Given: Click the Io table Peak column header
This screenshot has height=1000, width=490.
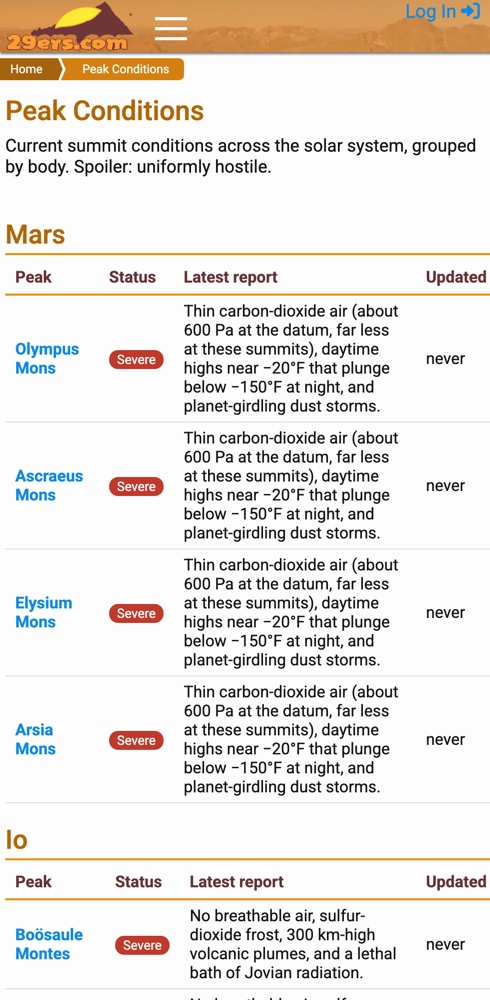Looking at the screenshot, I should click(33, 881).
